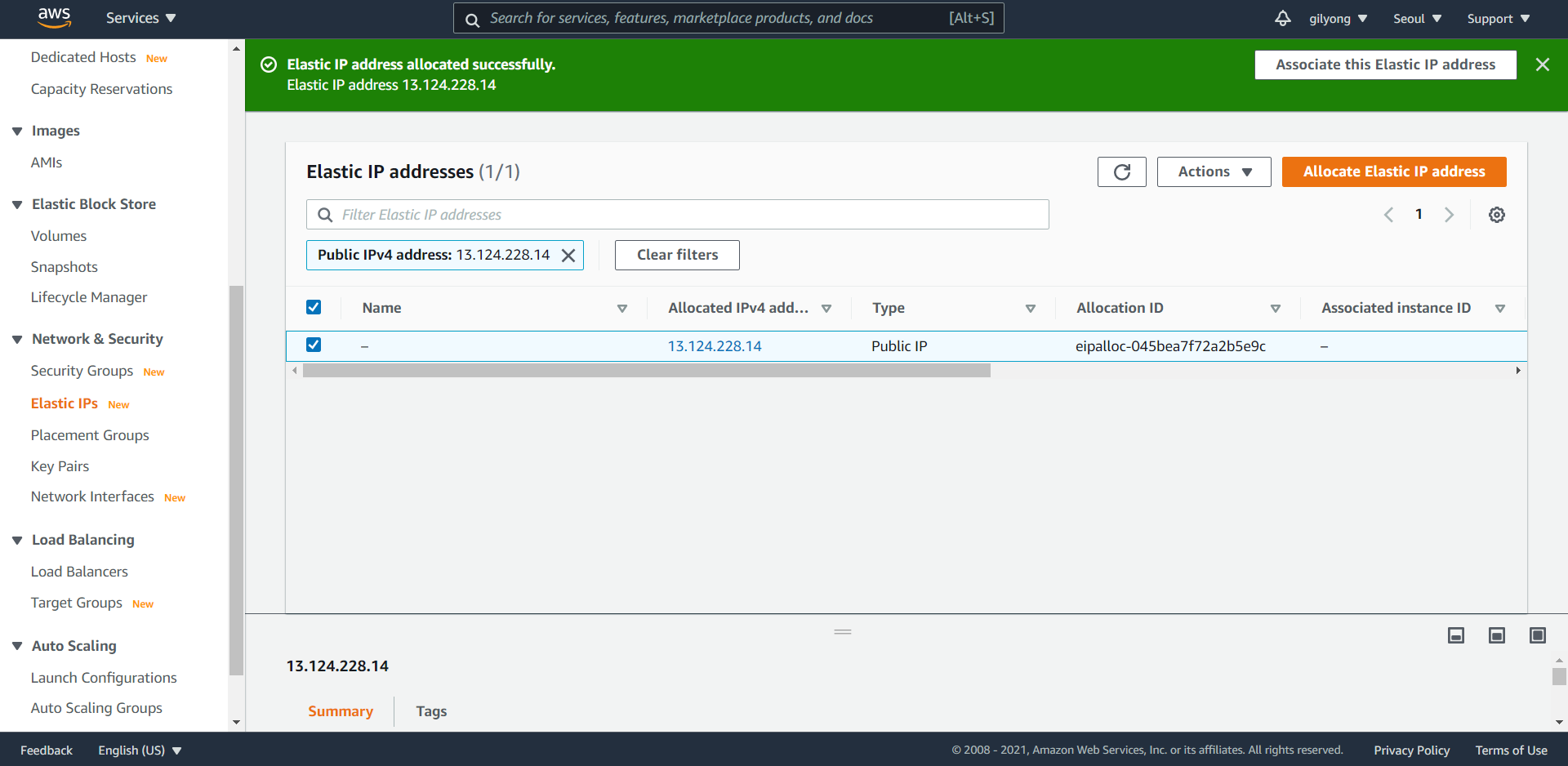Open Launch Configurations in the sidebar
This screenshot has width=1568, height=766.
click(x=104, y=678)
